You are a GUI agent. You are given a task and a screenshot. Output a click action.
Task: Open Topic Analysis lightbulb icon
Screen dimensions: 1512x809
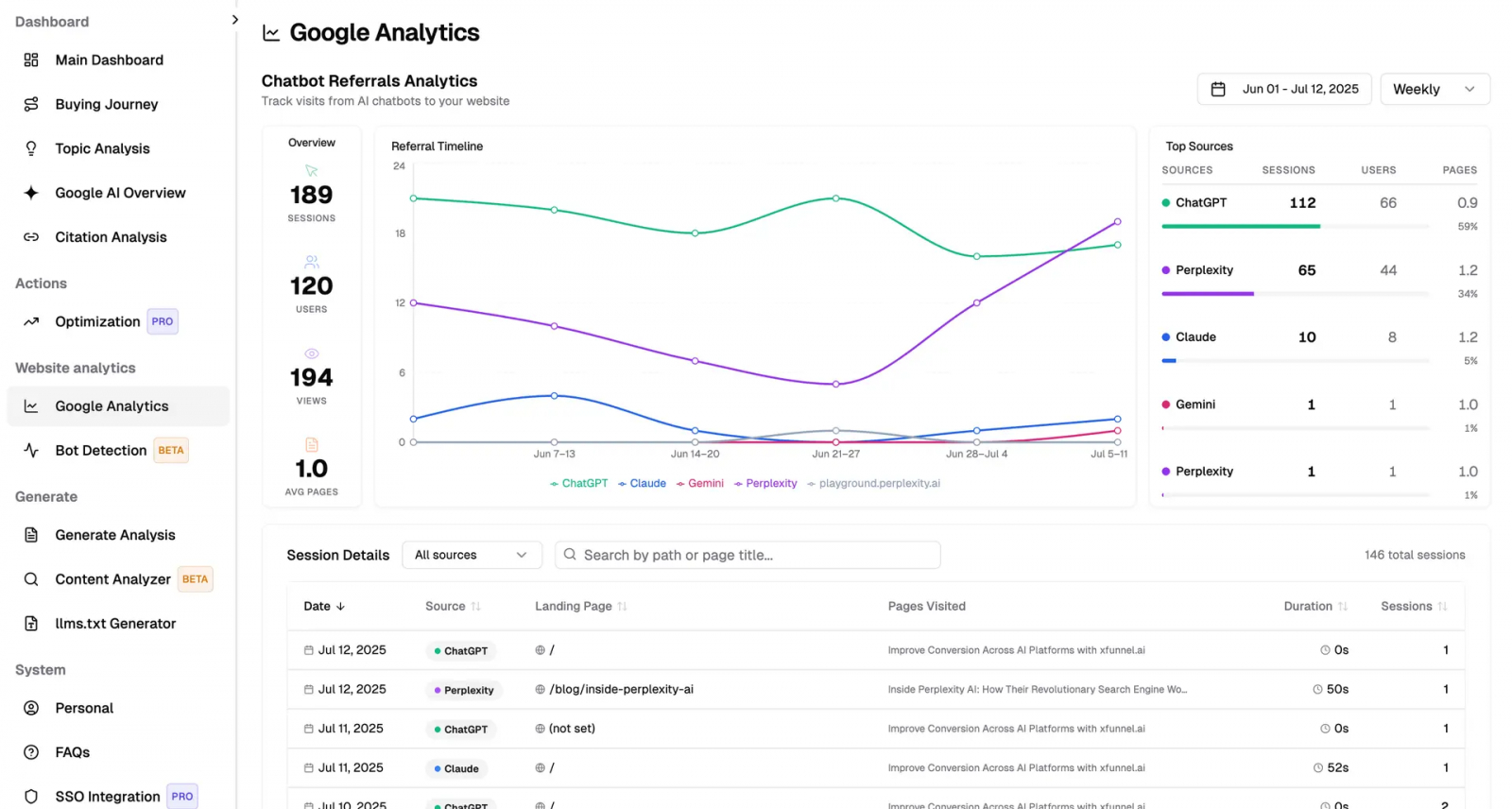(x=31, y=148)
